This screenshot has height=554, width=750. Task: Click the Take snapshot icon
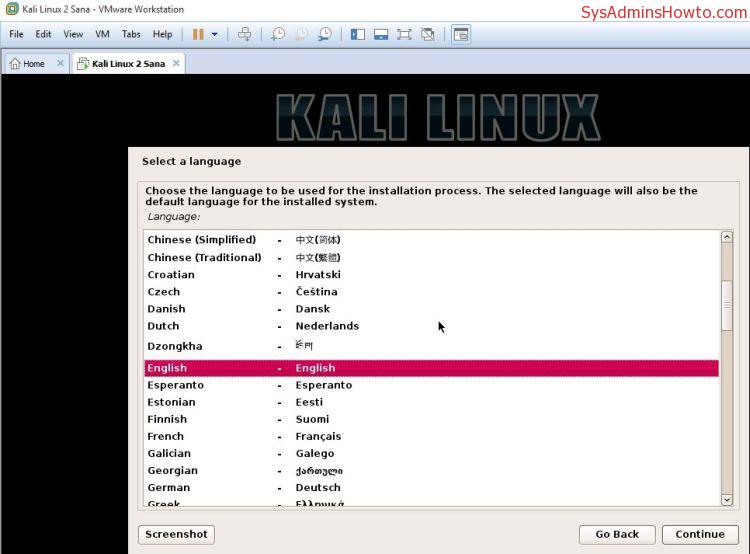[x=278, y=34]
